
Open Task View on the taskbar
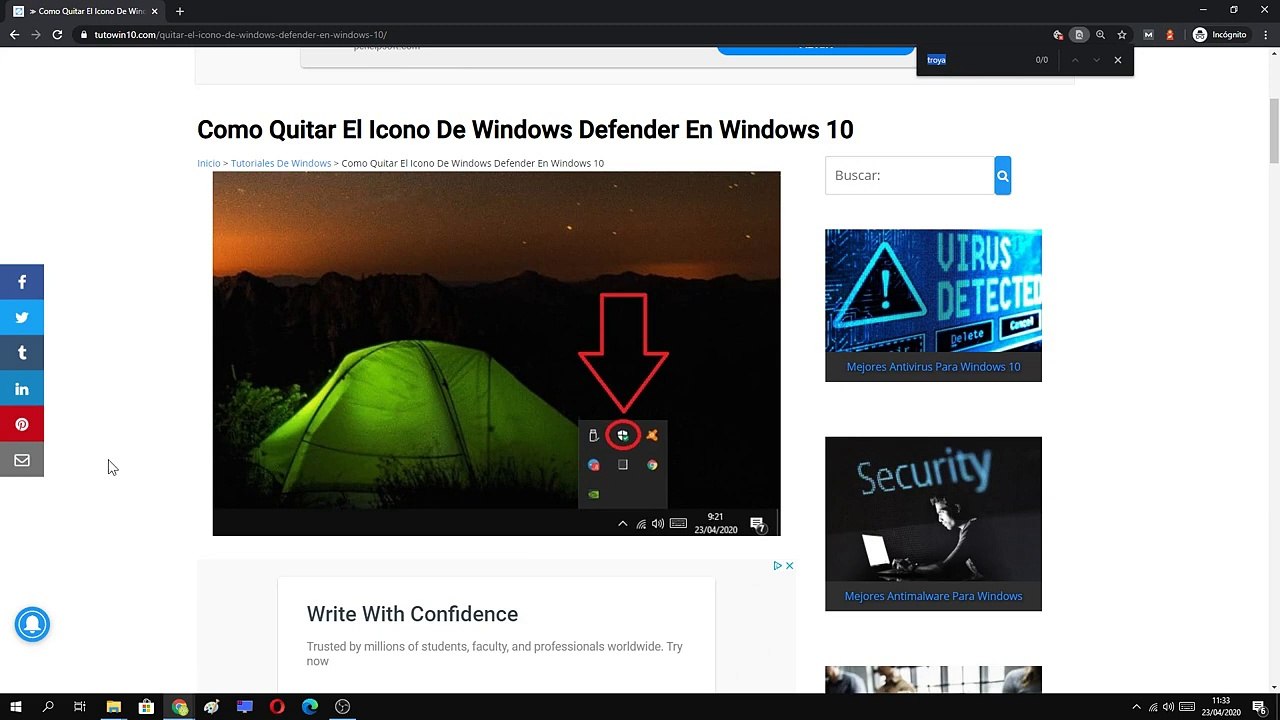[x=80, y=707]
